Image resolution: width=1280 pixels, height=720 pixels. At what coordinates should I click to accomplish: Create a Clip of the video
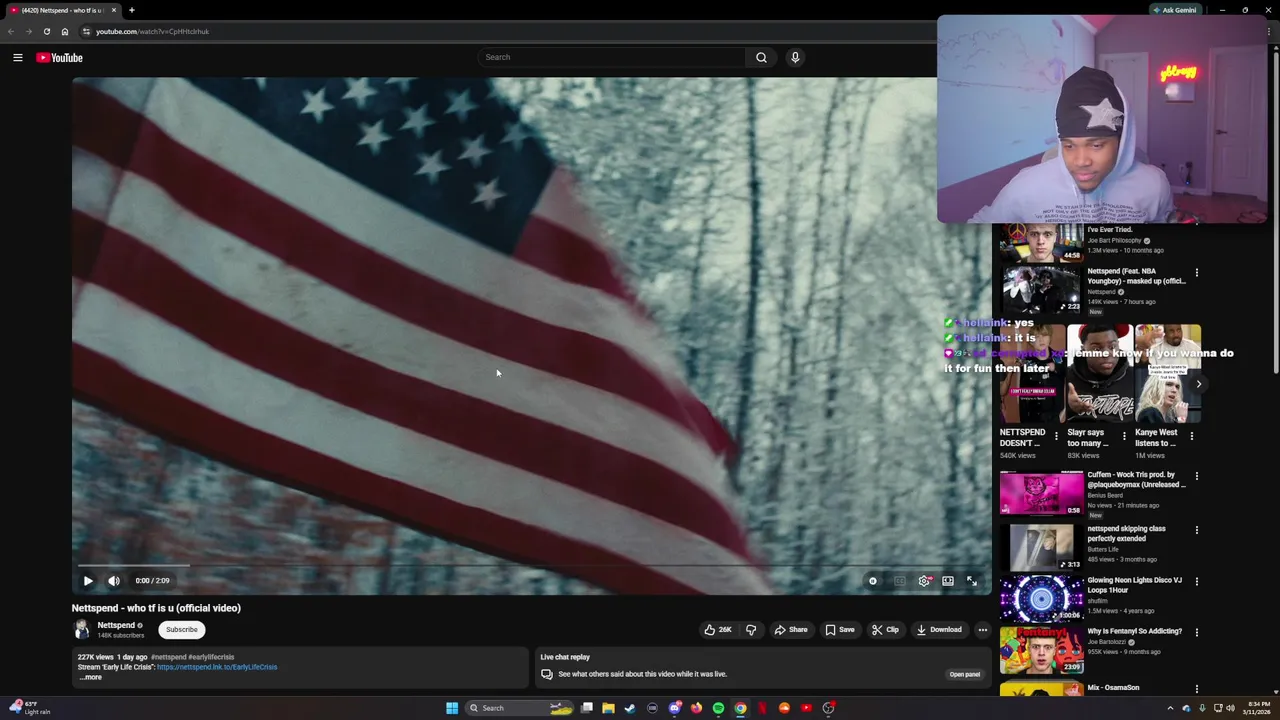pos(885,630)
